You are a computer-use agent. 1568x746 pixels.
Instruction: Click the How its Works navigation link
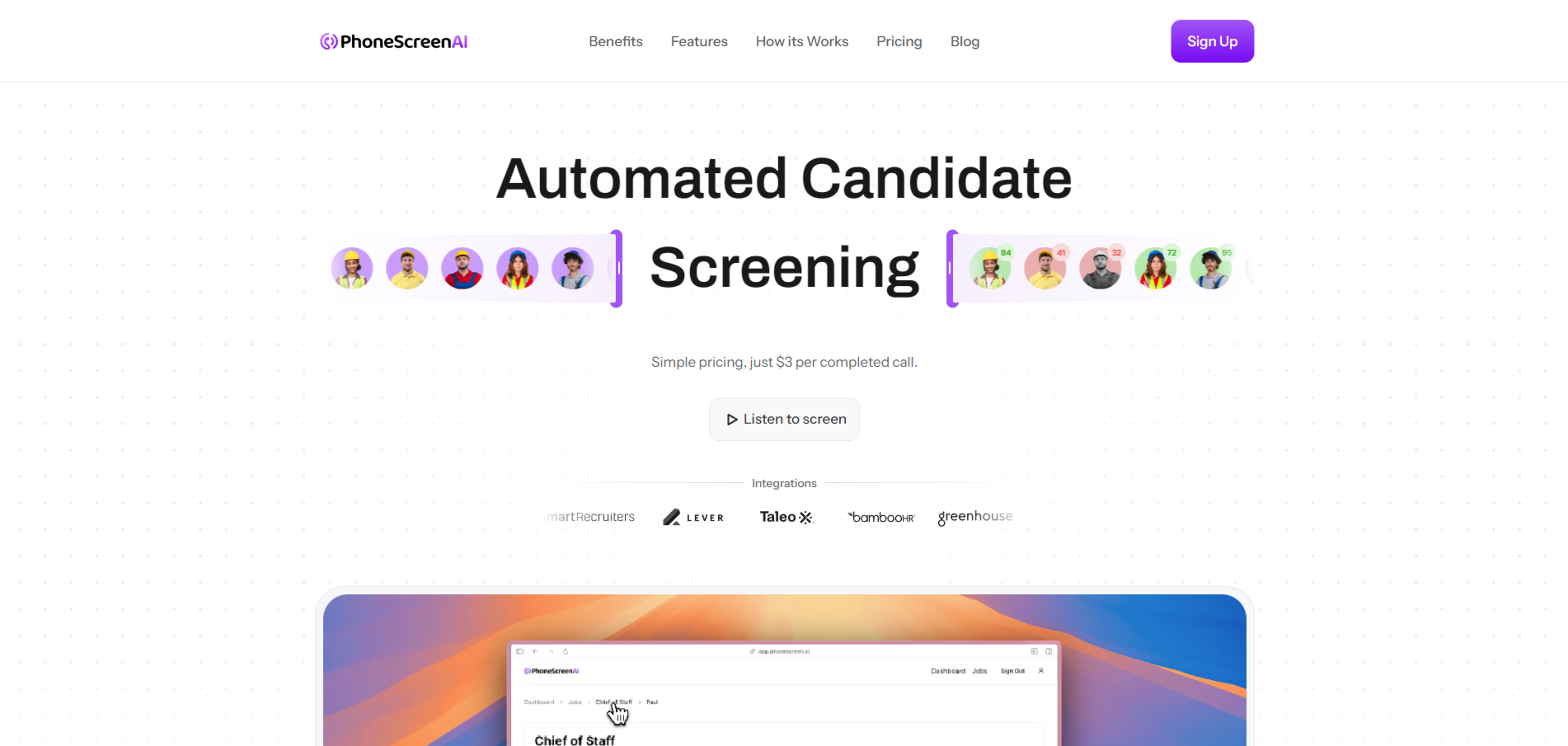[x=802, y=41]
